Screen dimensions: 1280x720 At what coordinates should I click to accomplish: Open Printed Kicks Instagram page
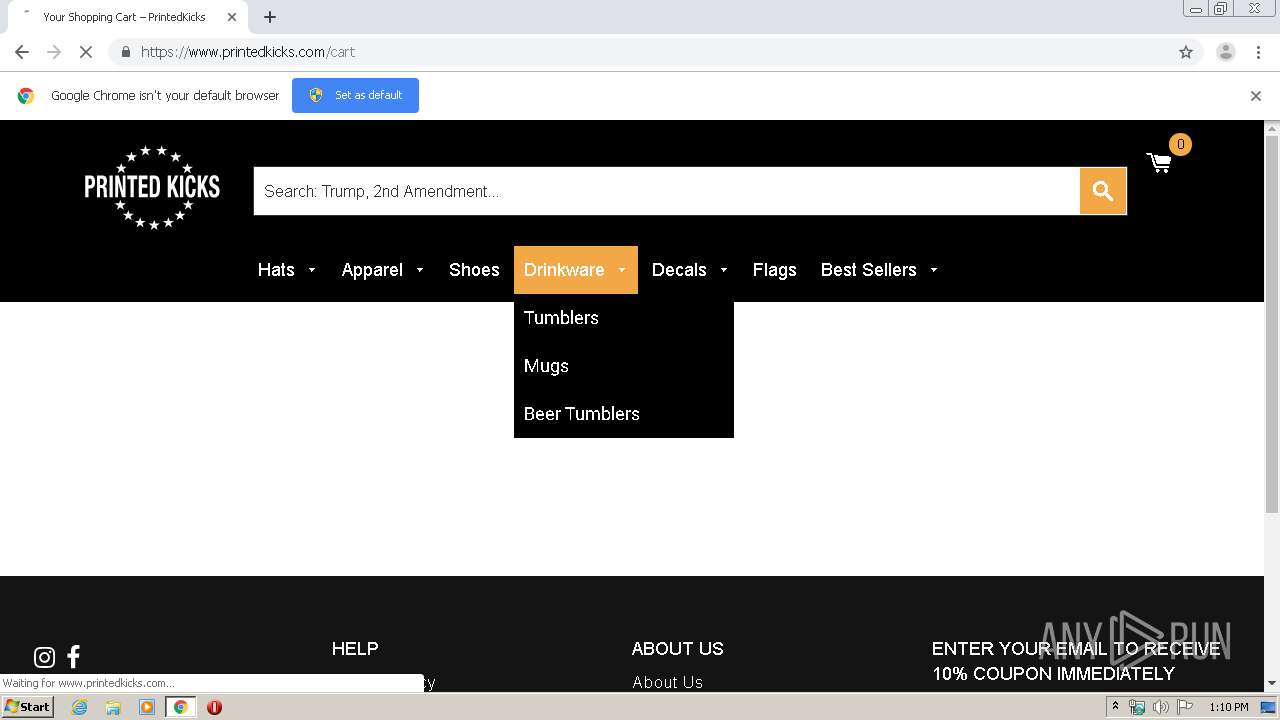pos(44,657)
